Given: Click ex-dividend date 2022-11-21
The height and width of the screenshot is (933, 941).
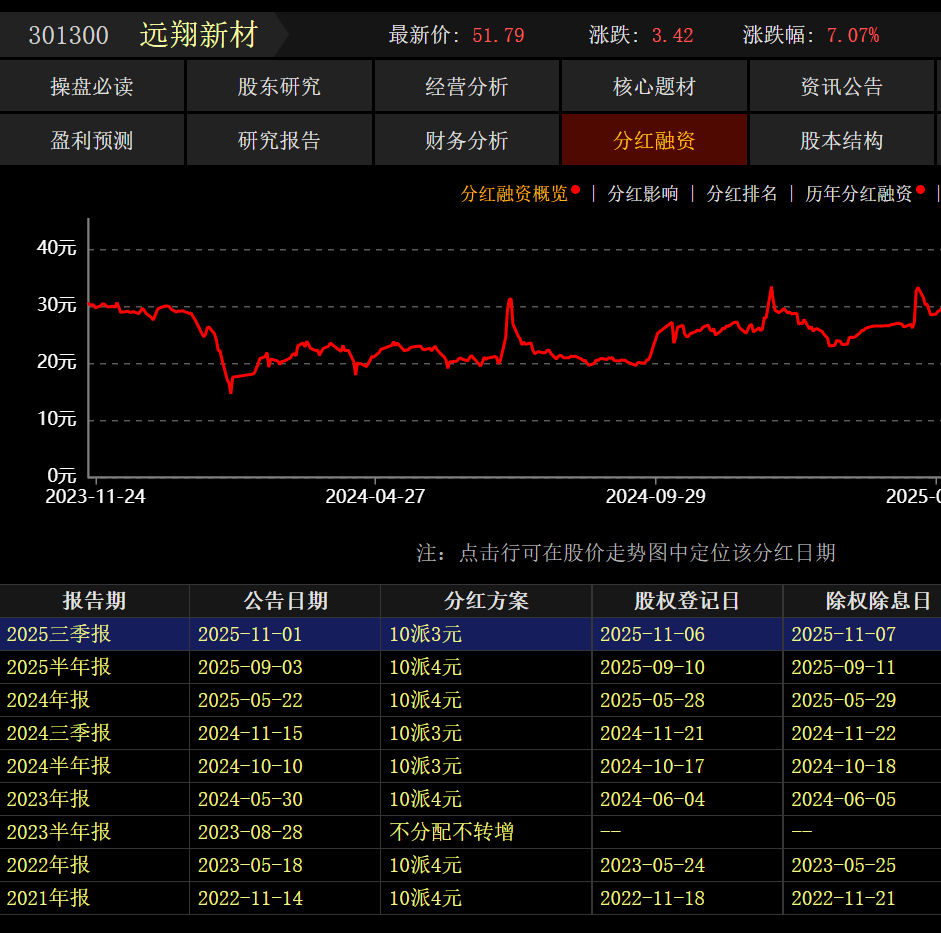Looking at the screenshot, I should [843, 898].
